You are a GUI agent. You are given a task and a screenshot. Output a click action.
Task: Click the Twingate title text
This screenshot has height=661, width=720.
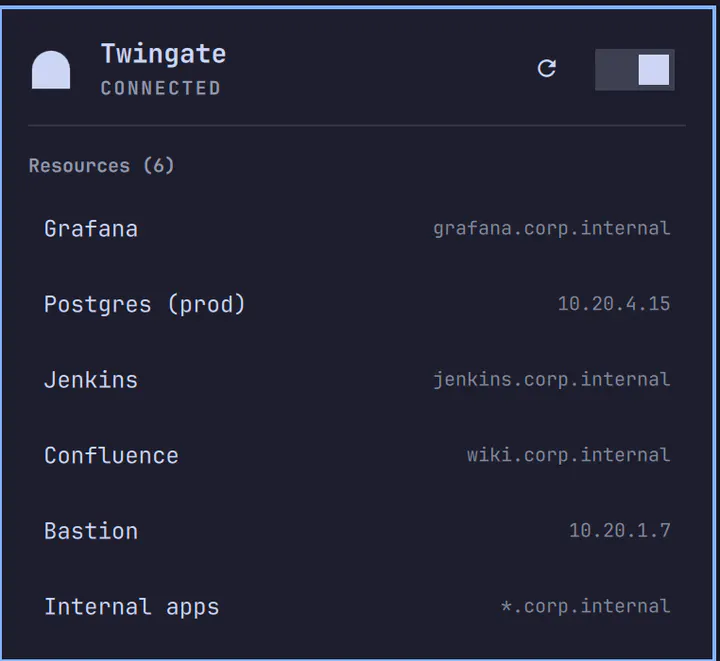click(x=163, y=54)
